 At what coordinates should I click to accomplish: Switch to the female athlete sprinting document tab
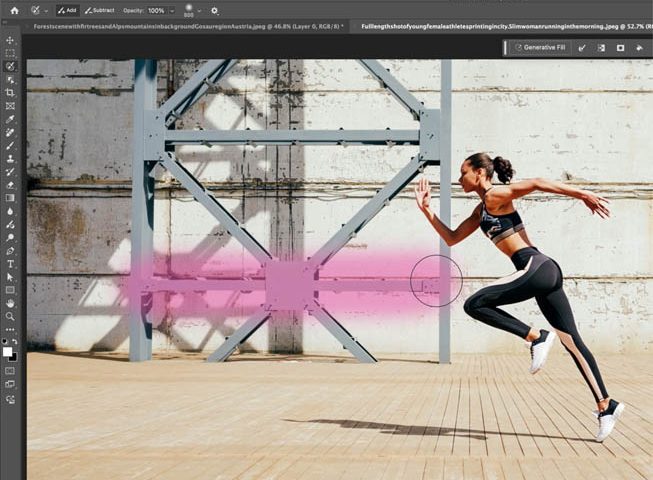[x=500, y=26]
